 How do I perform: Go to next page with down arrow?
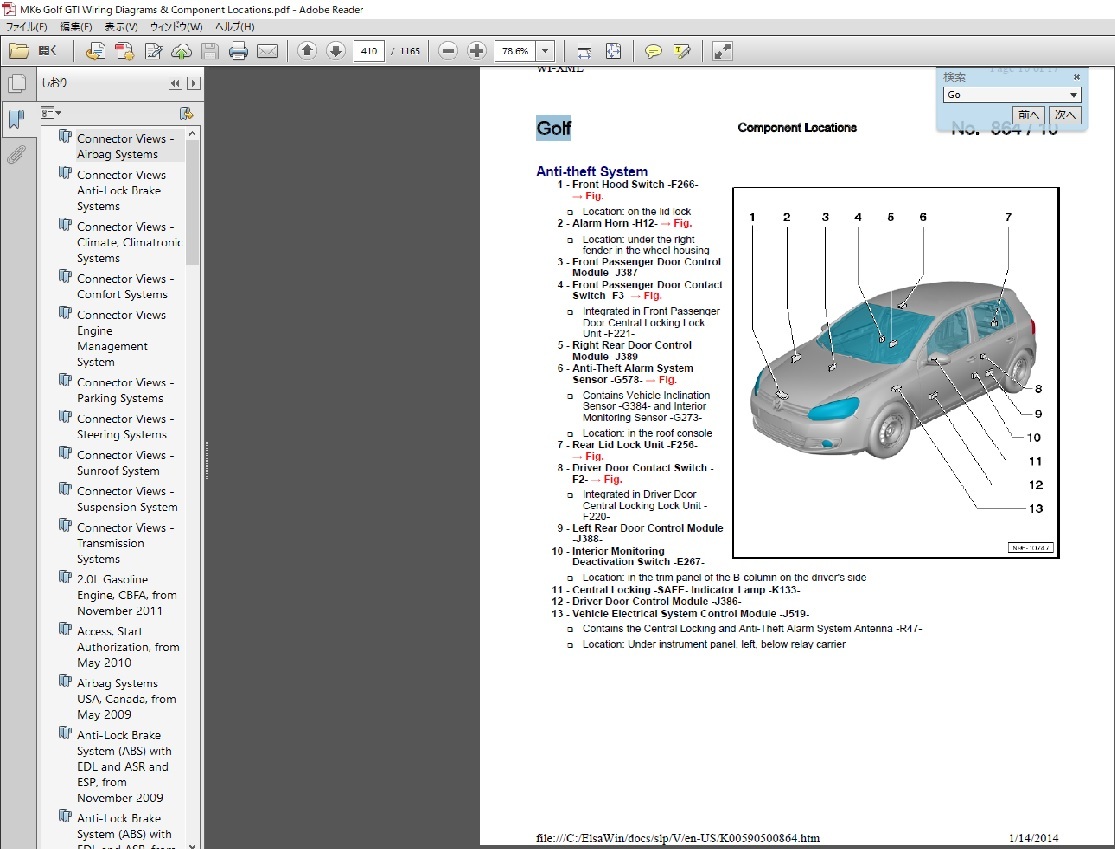pyautogui.click(x=336, y=50)
